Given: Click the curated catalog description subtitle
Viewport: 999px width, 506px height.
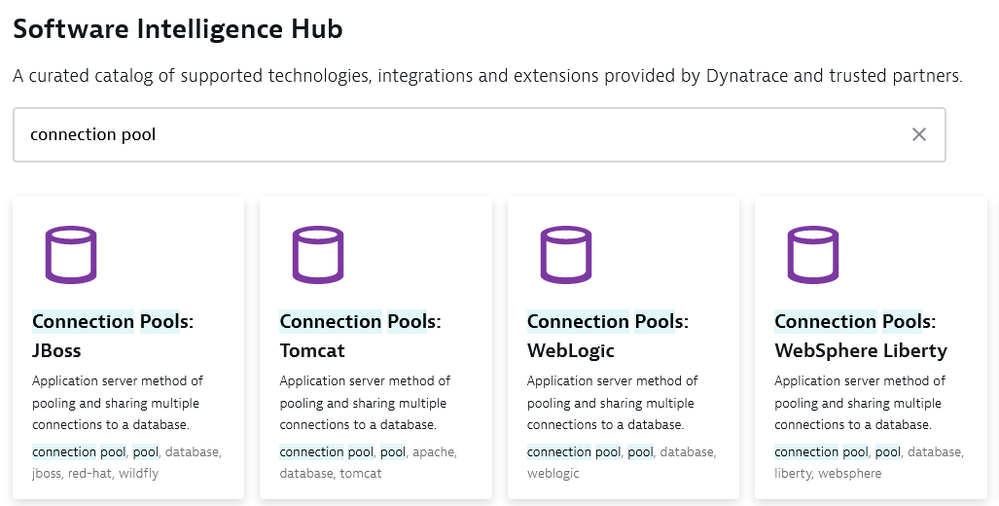Looking at the screenshot, I should click(487, 77).
